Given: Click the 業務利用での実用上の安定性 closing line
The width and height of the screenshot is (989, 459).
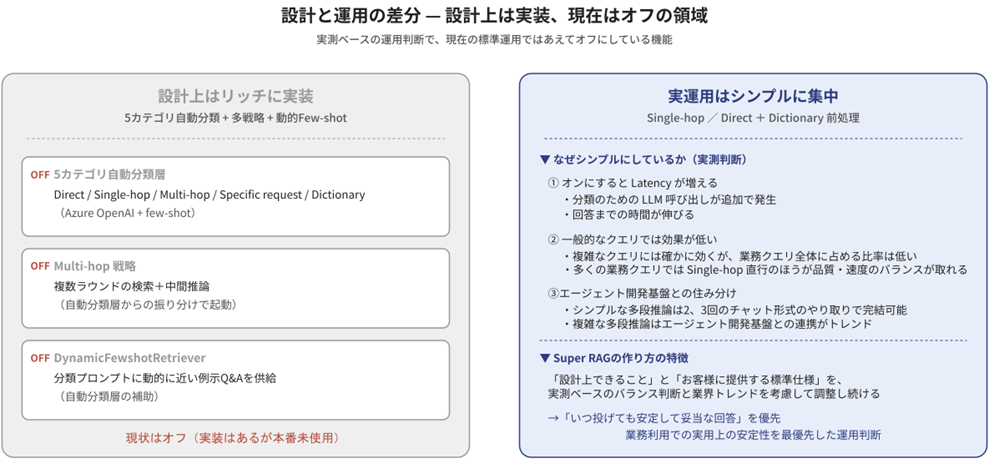Looking at the screenshot, I should point(752,435).
